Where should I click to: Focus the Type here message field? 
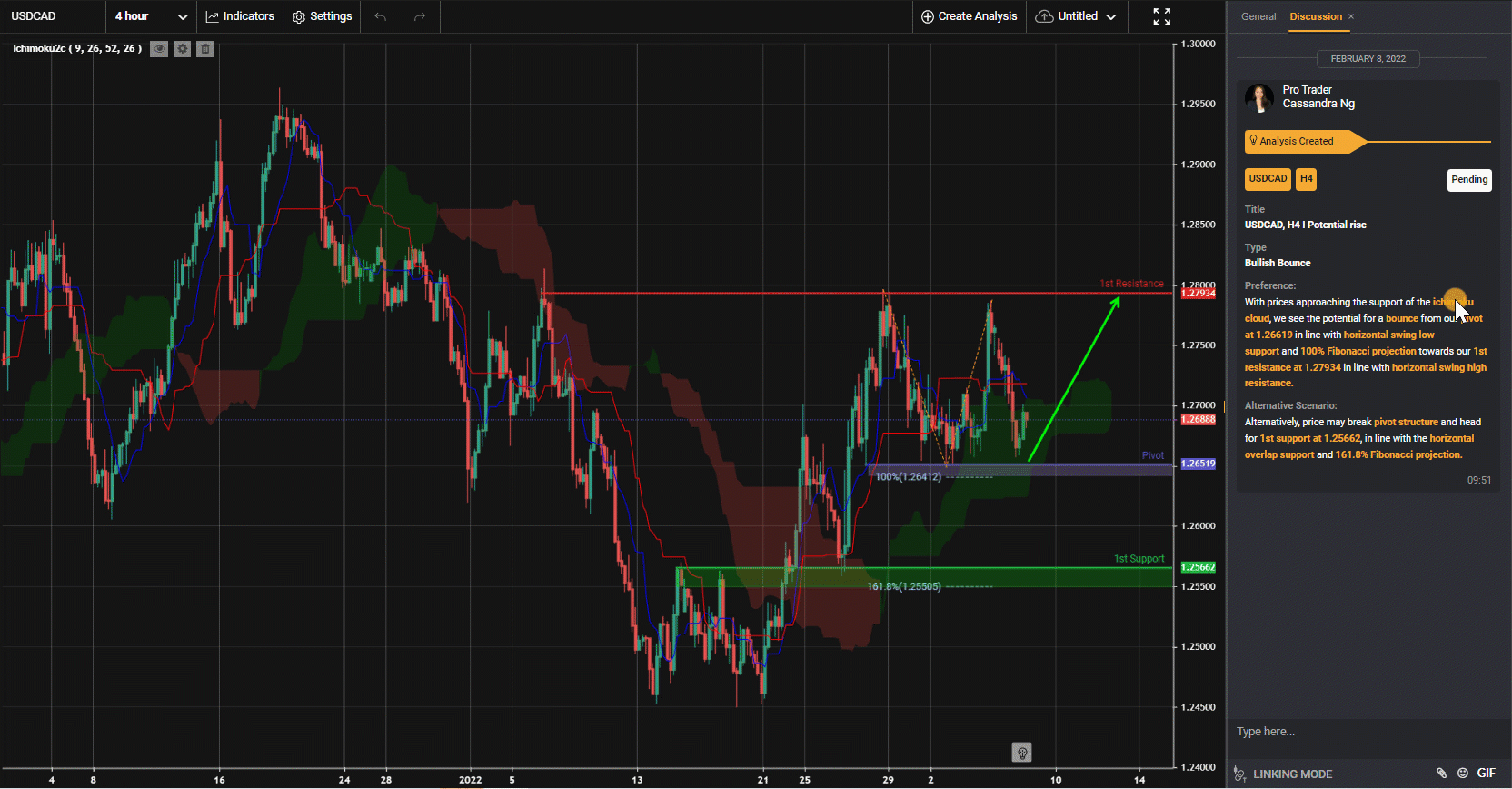[1368, 732]
